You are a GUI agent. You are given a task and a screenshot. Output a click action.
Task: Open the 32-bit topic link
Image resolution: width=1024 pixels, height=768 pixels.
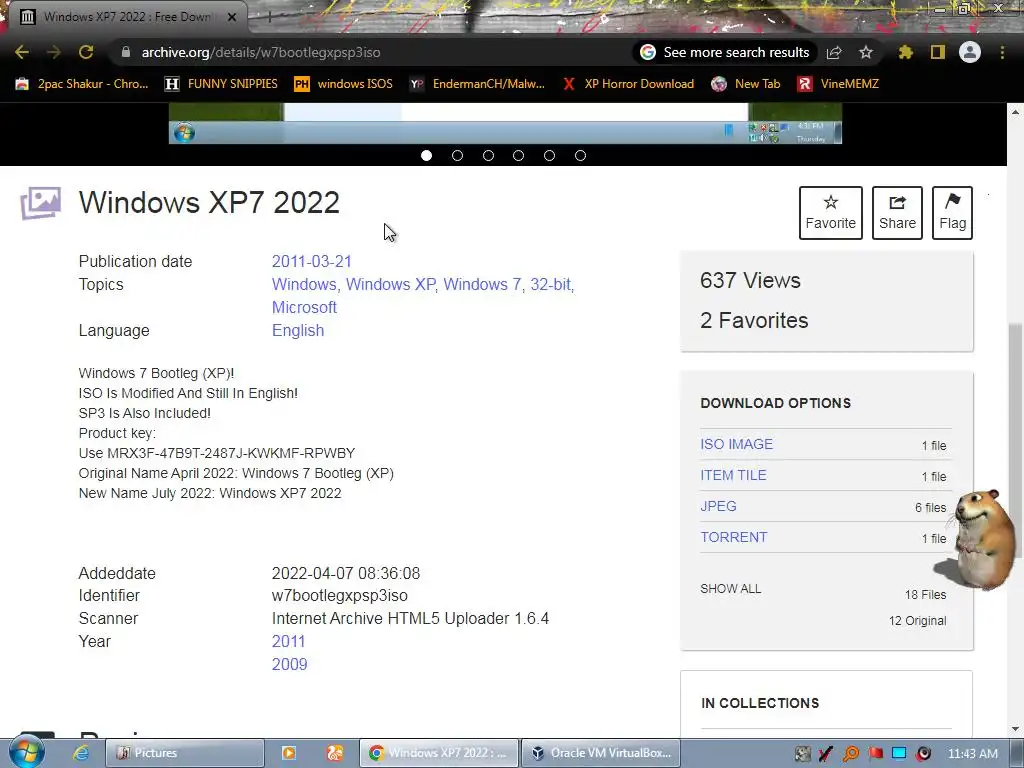550,285
